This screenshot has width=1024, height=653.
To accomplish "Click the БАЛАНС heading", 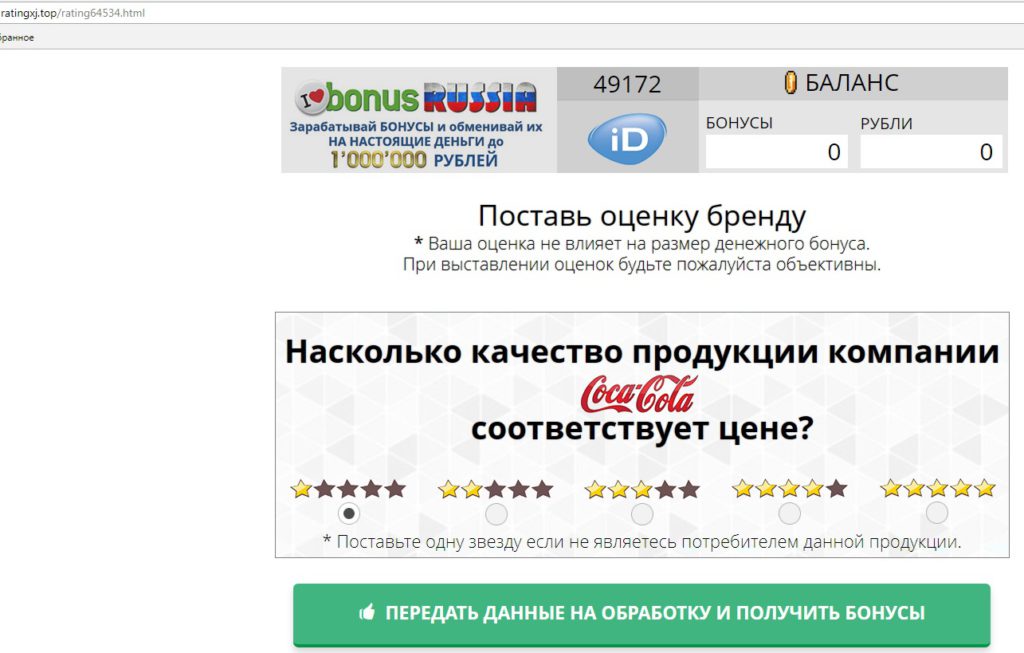I will tap(852, 83).
